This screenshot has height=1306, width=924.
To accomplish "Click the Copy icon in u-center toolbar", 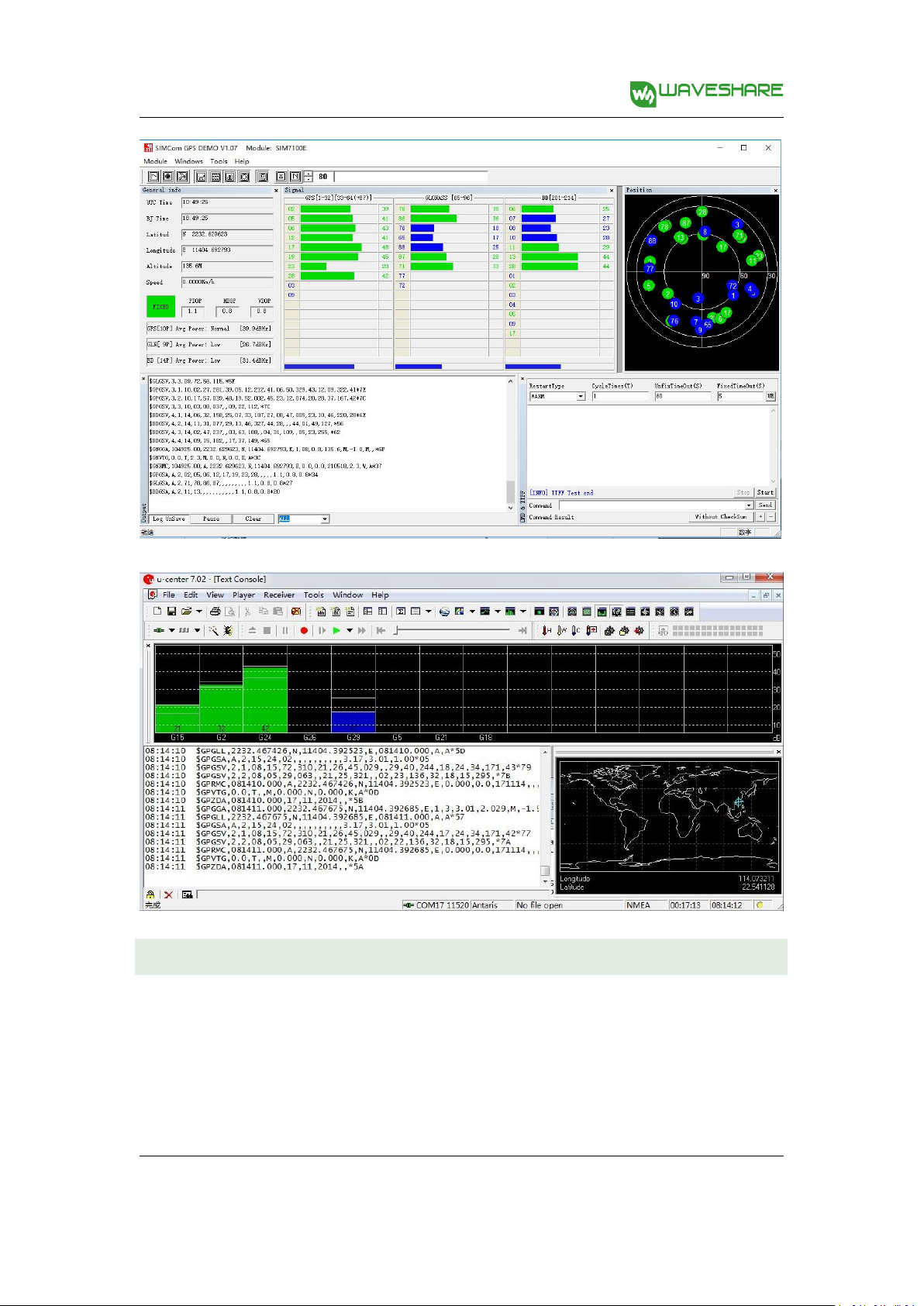I will [263, 612].
